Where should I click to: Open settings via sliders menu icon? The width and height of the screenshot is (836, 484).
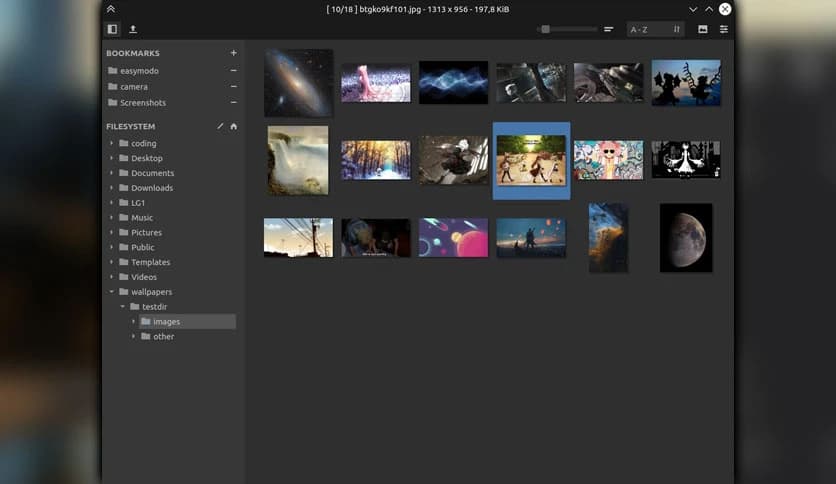(x=724, y=29)
